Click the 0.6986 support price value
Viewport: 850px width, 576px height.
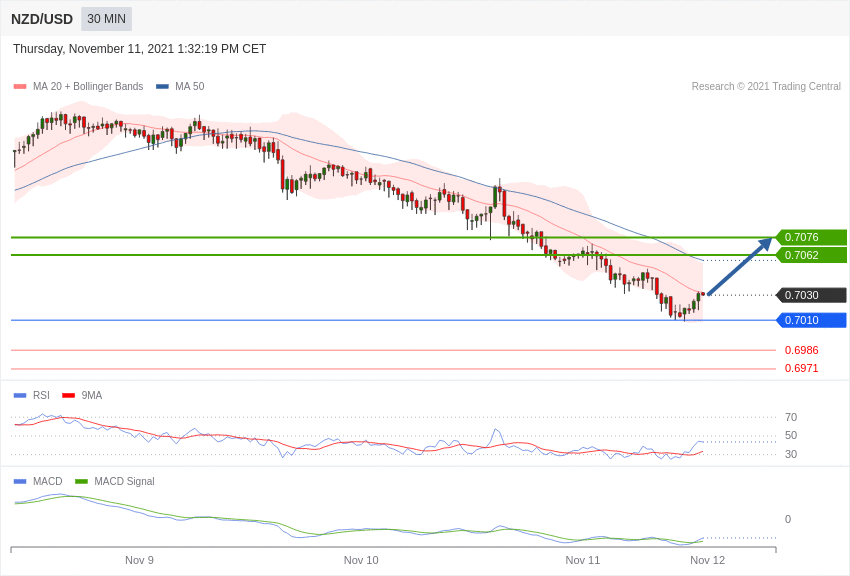click(802, 351)
